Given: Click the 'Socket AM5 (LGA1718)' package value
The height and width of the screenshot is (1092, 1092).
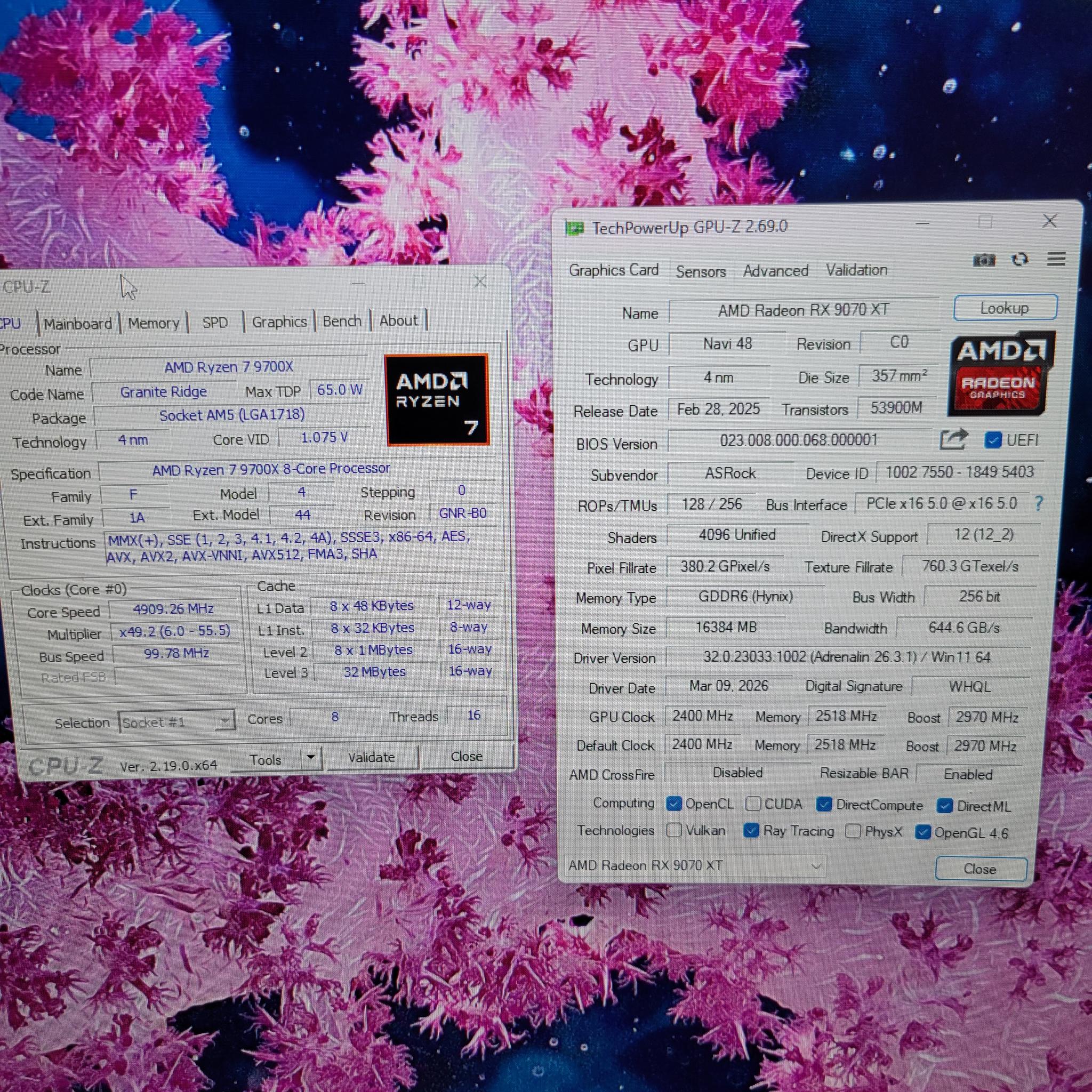Looking at the screenshot, I should tap(232, 415).
